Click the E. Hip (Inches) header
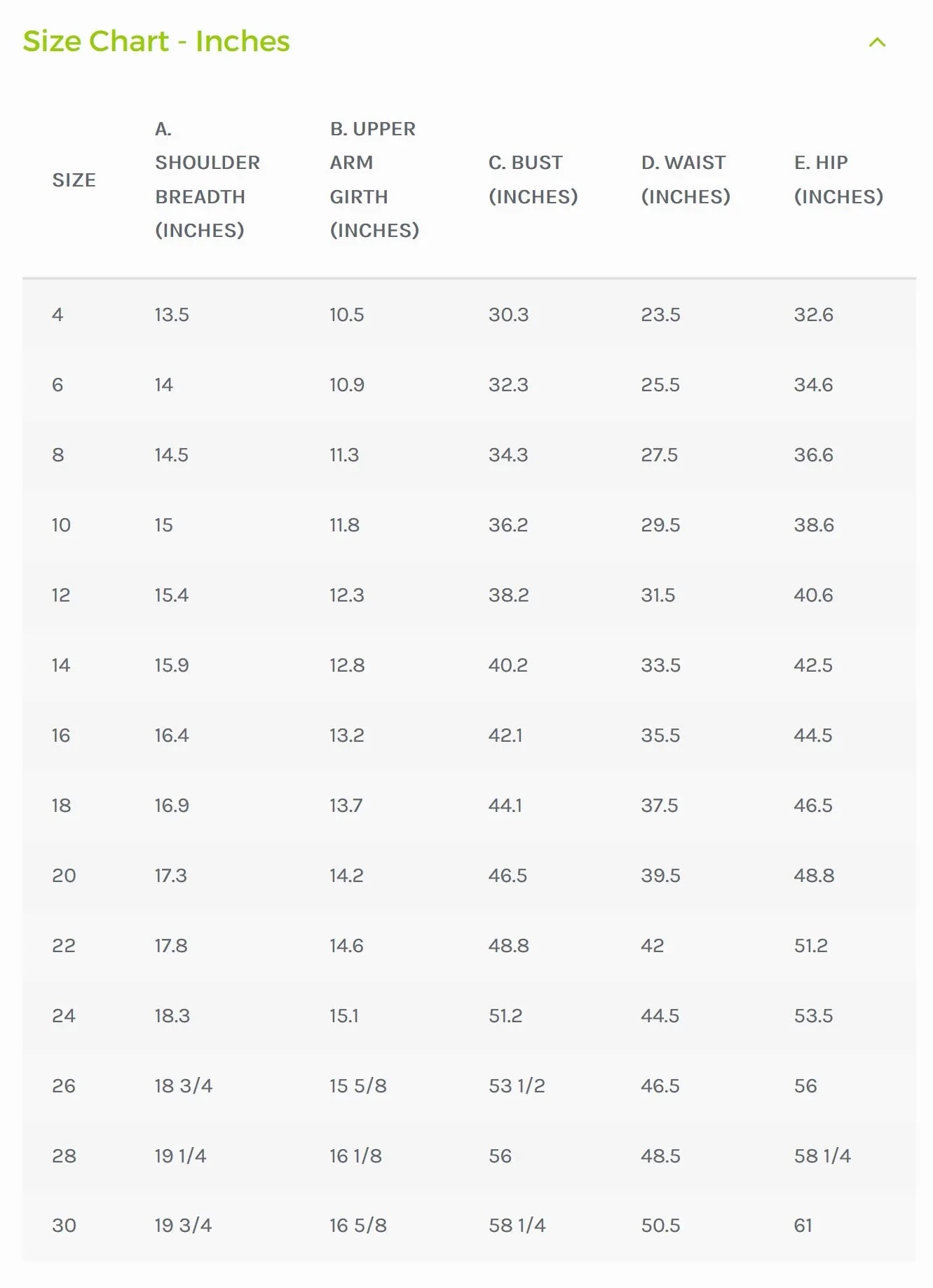933x1288 pixels. [x=838, y=179]
